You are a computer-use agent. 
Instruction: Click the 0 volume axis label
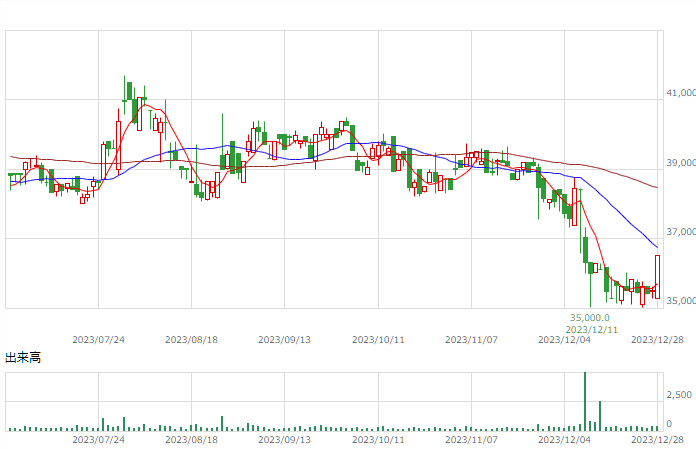click(x=669, y=424)
